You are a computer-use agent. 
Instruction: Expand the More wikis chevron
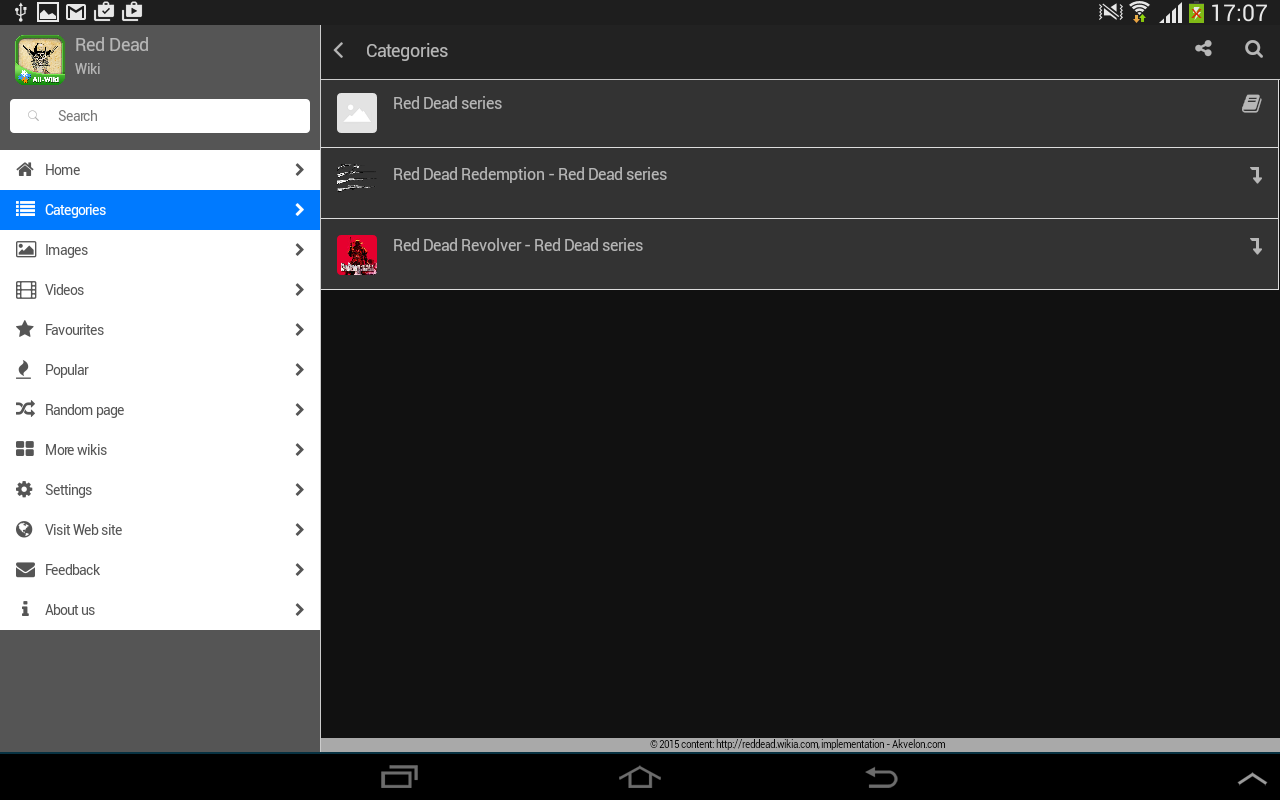299,450
